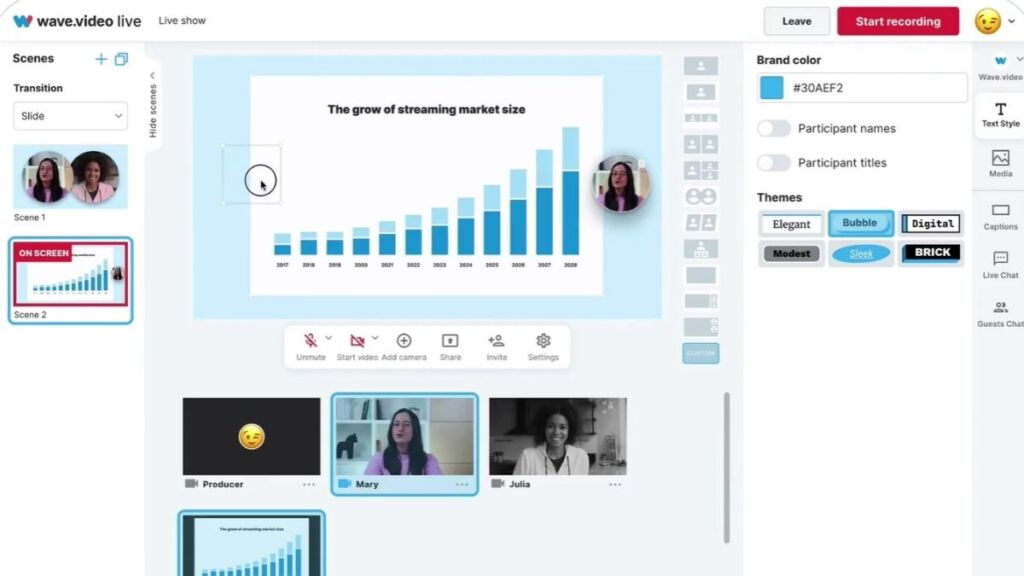Image resolution: width=1024 pixels, height=576 pixels.
Task: Enable Participant names toggle
Action: point(775,128)
